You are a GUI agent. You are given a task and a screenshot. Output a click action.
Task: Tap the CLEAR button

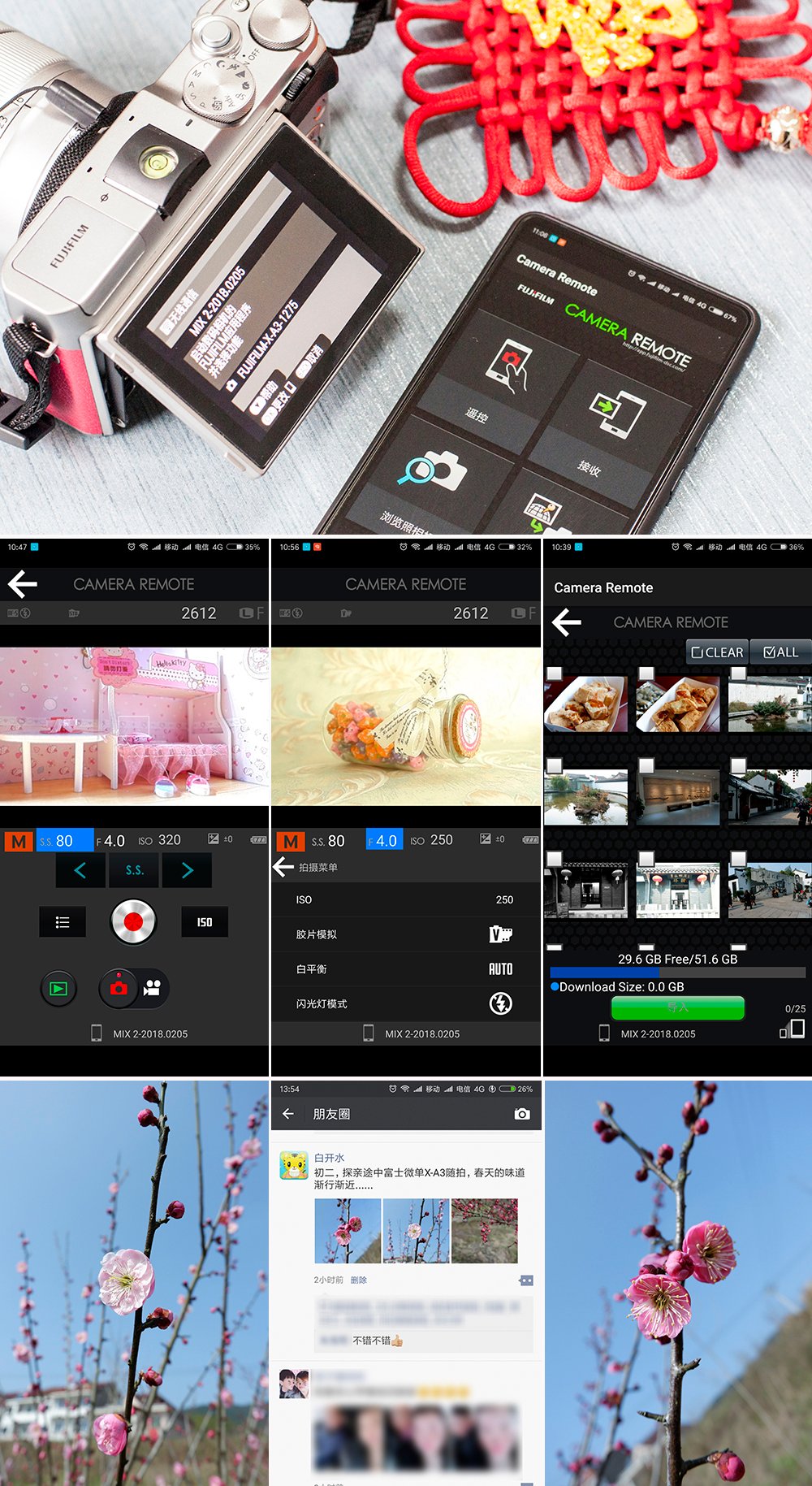pyautogui.click(x=717, y=652)
